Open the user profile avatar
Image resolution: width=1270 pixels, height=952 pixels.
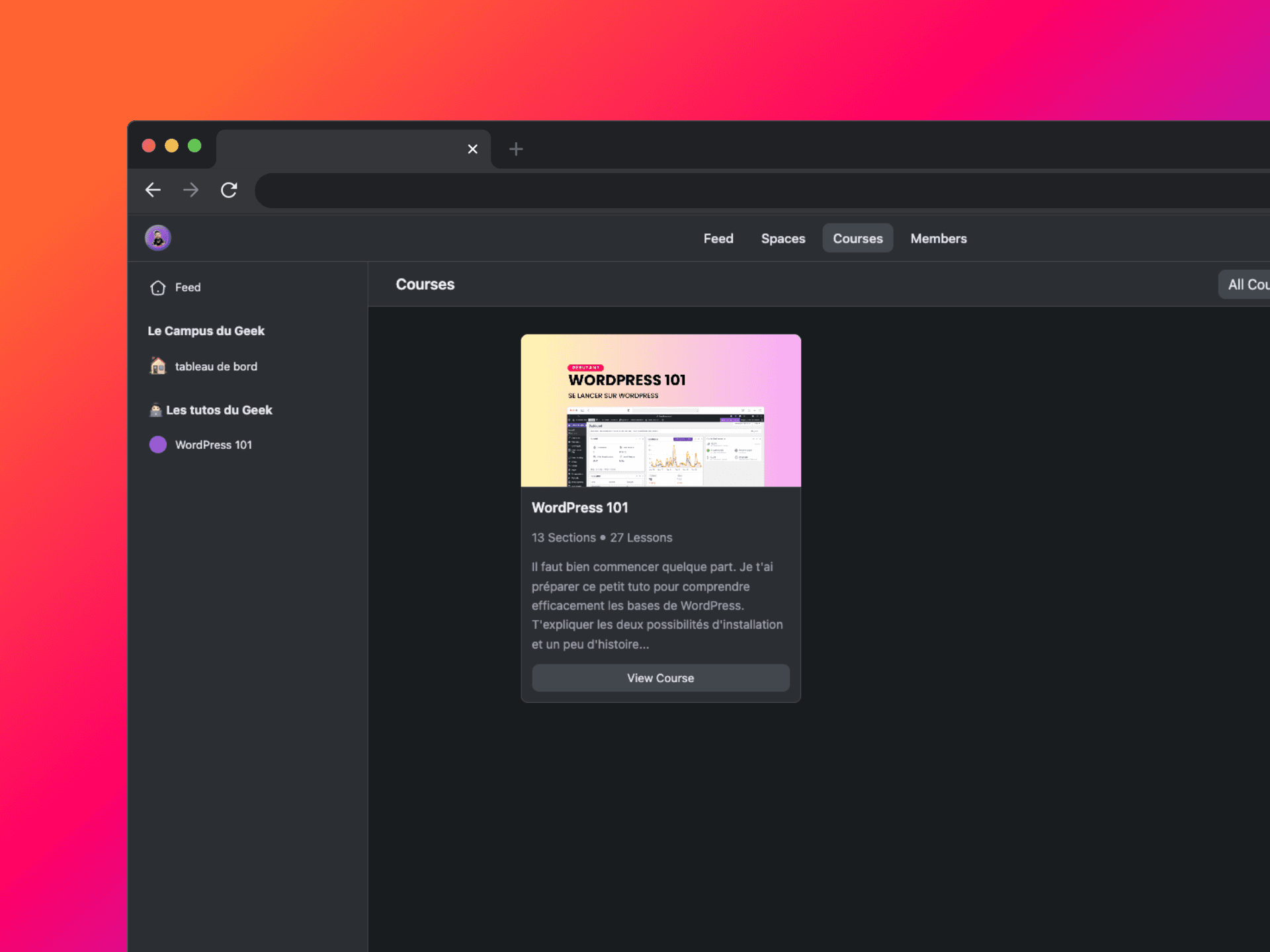(x=158, y=238)
